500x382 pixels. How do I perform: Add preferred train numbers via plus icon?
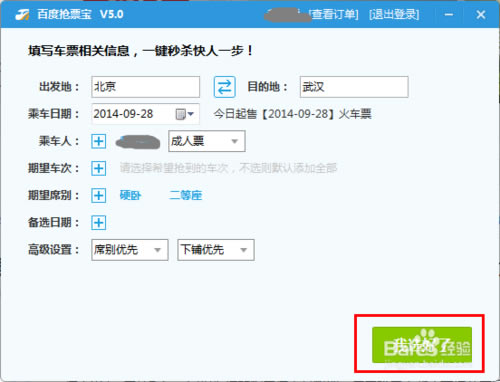(x=99, y=168)
